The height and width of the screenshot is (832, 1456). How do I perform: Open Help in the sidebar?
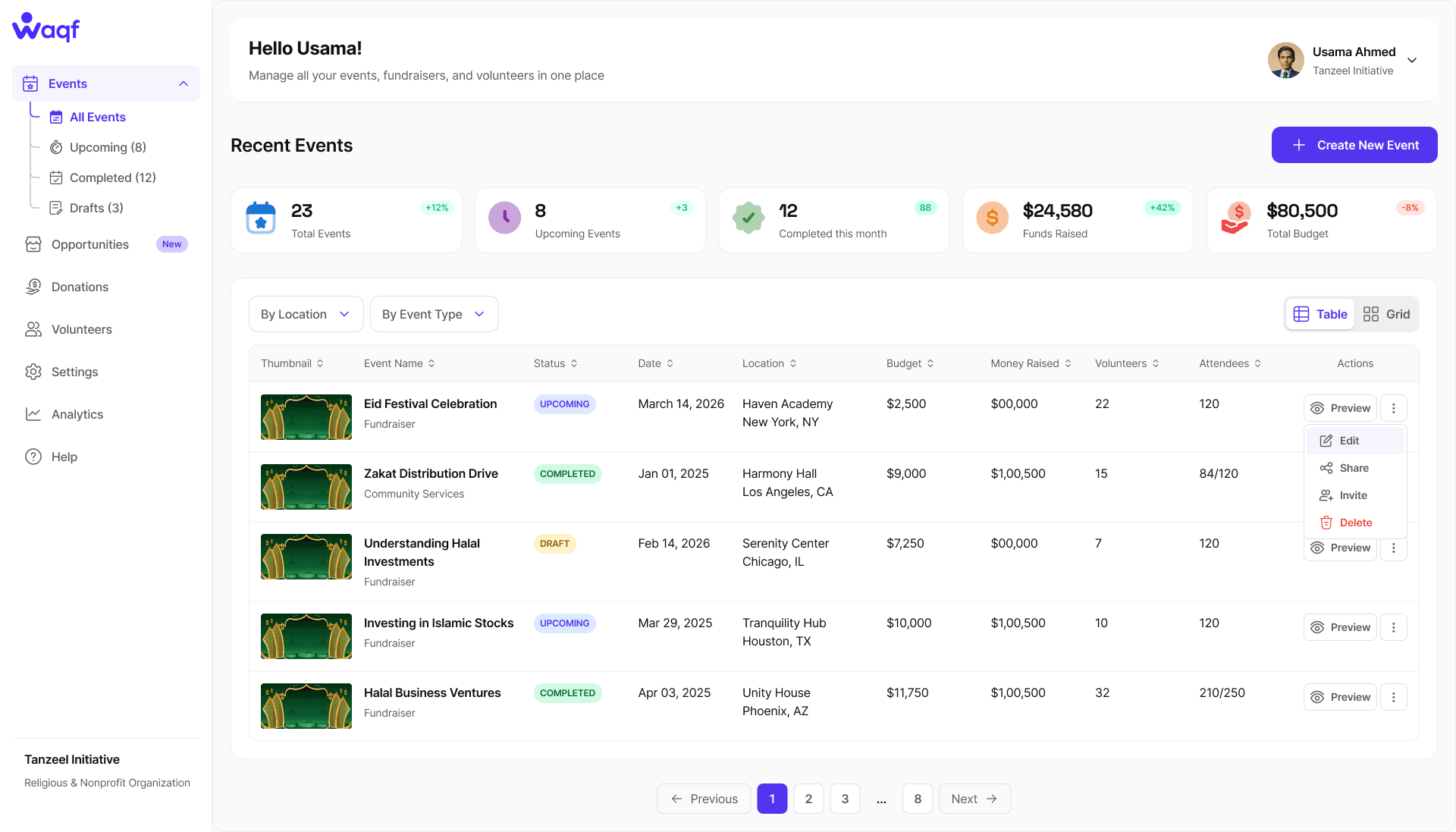coord(64,457)
